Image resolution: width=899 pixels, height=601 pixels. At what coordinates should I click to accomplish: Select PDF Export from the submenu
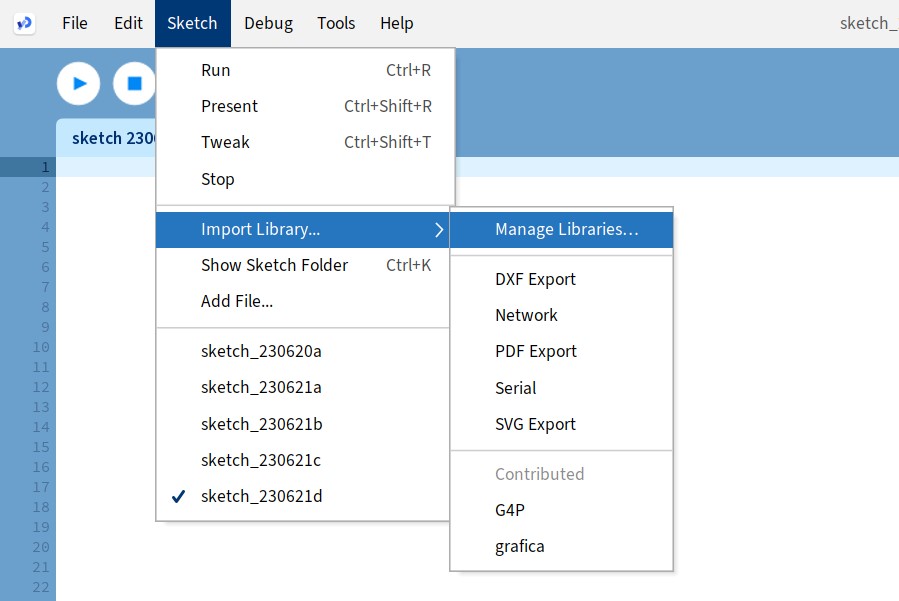[x=535, y=351]
